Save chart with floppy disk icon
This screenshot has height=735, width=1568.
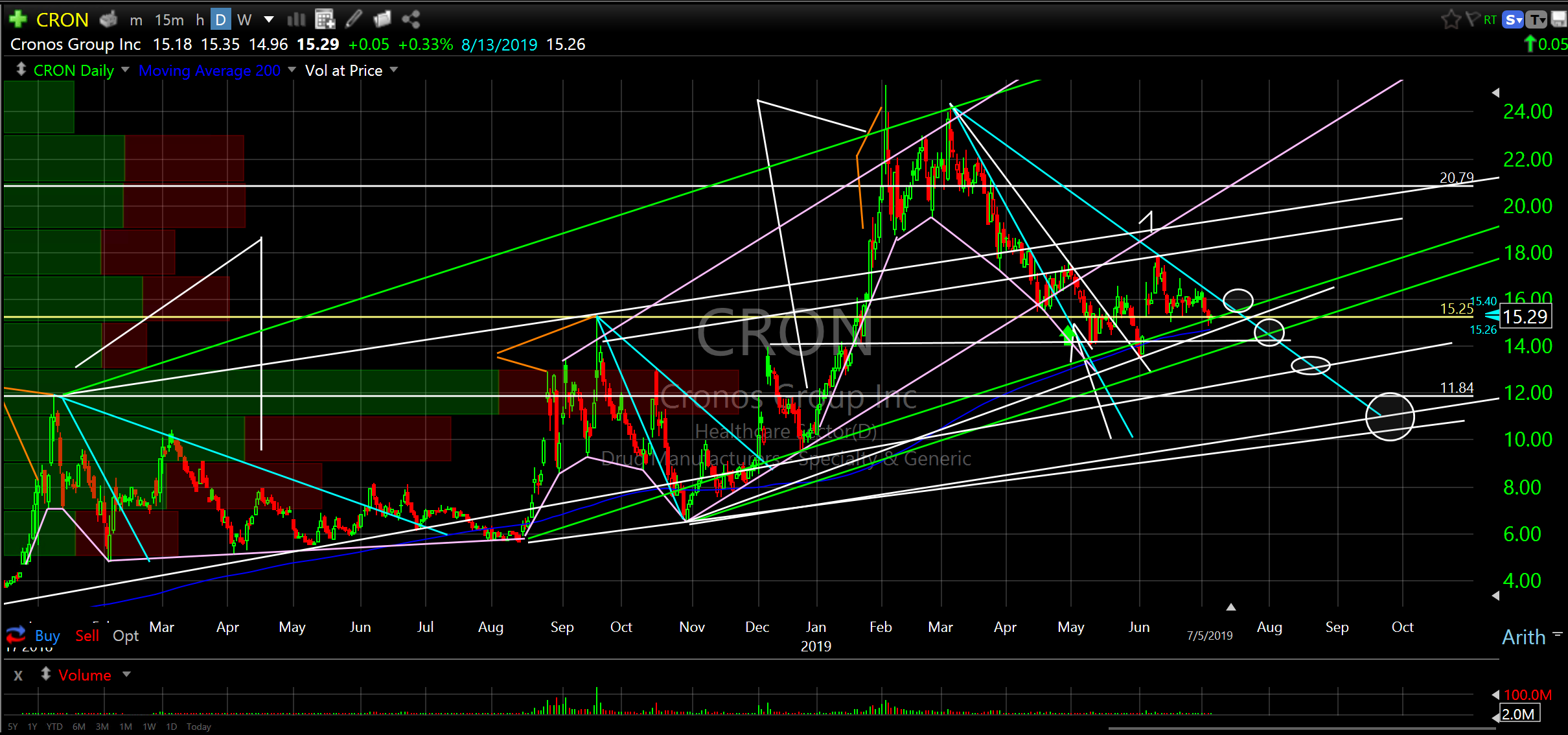[x=1560, y=19]
